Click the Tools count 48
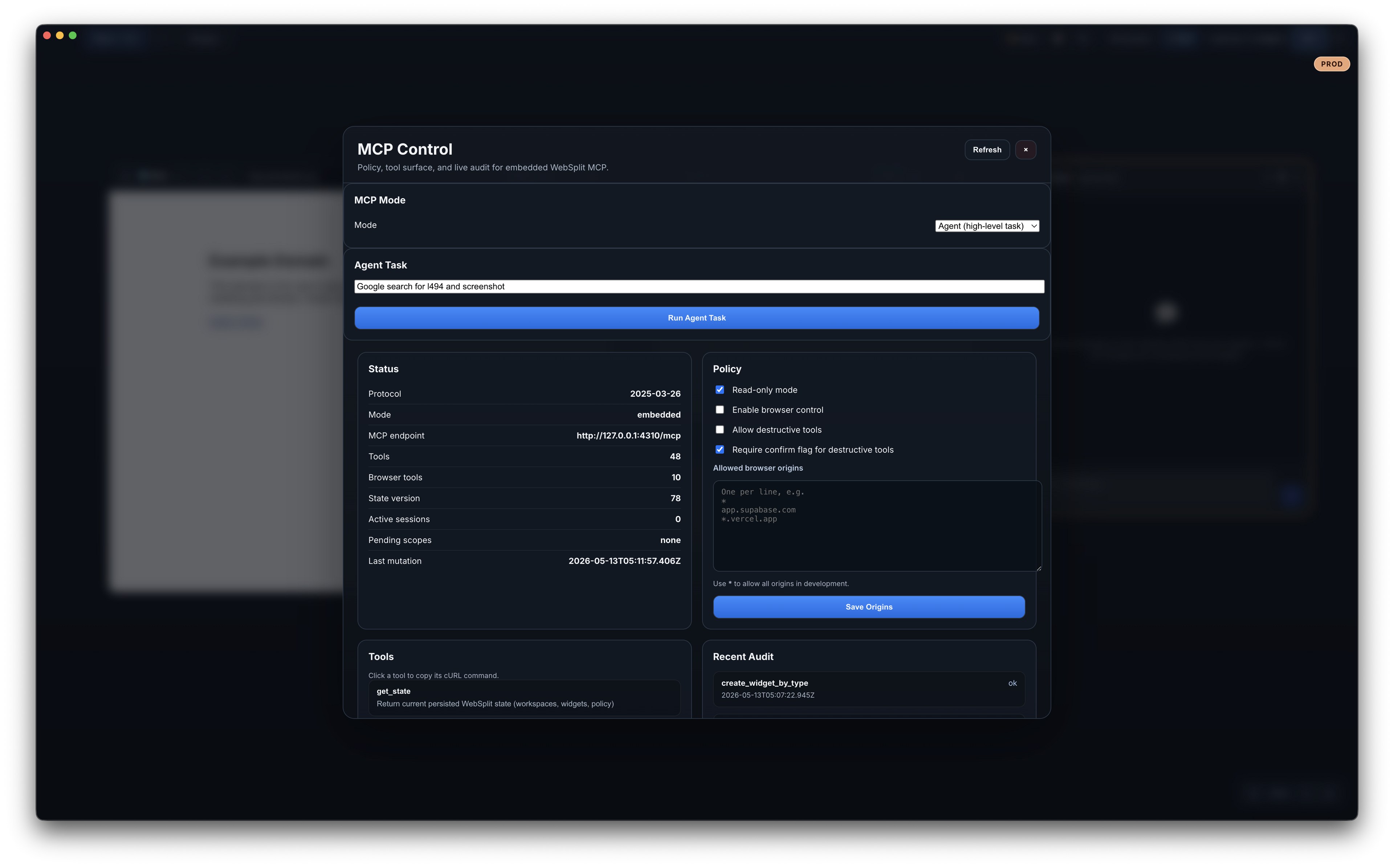This screenshot has width=1394, height=868. 675,456
